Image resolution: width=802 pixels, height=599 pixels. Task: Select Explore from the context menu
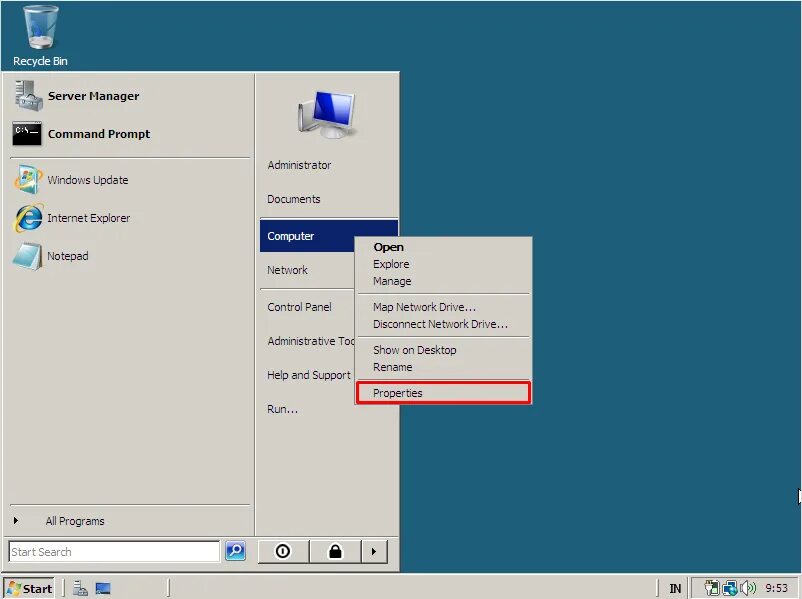click(x=391, y=264)
